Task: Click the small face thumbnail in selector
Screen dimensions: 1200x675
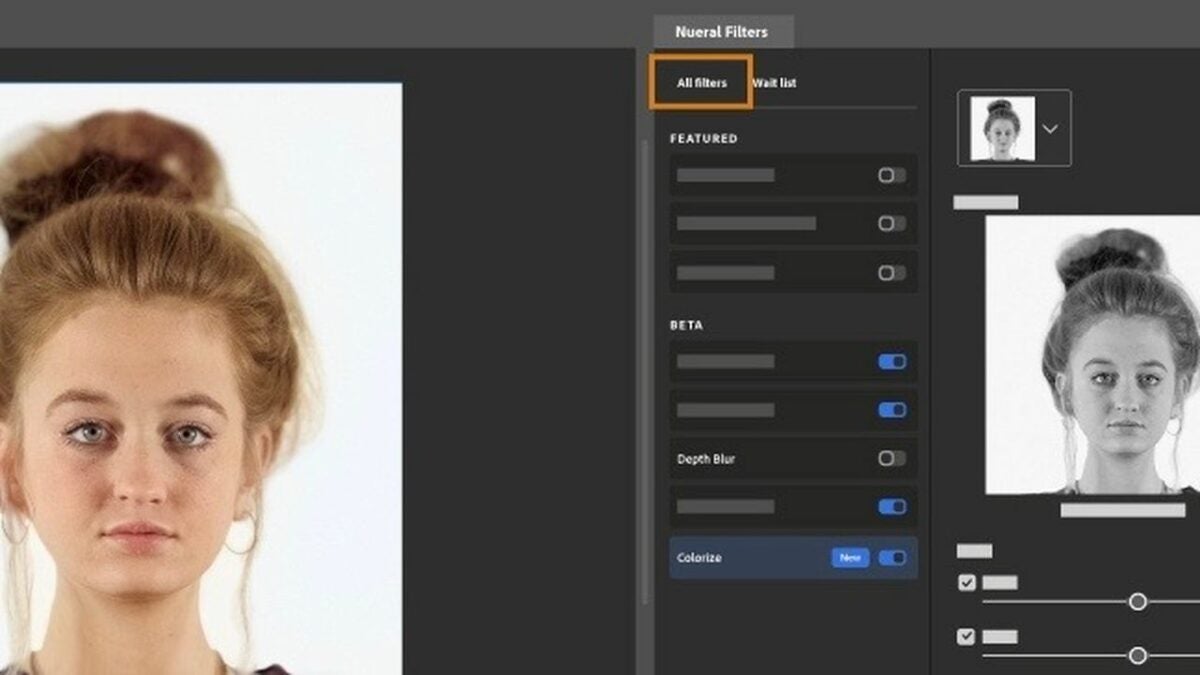Action: click(x=1001, y=128)
